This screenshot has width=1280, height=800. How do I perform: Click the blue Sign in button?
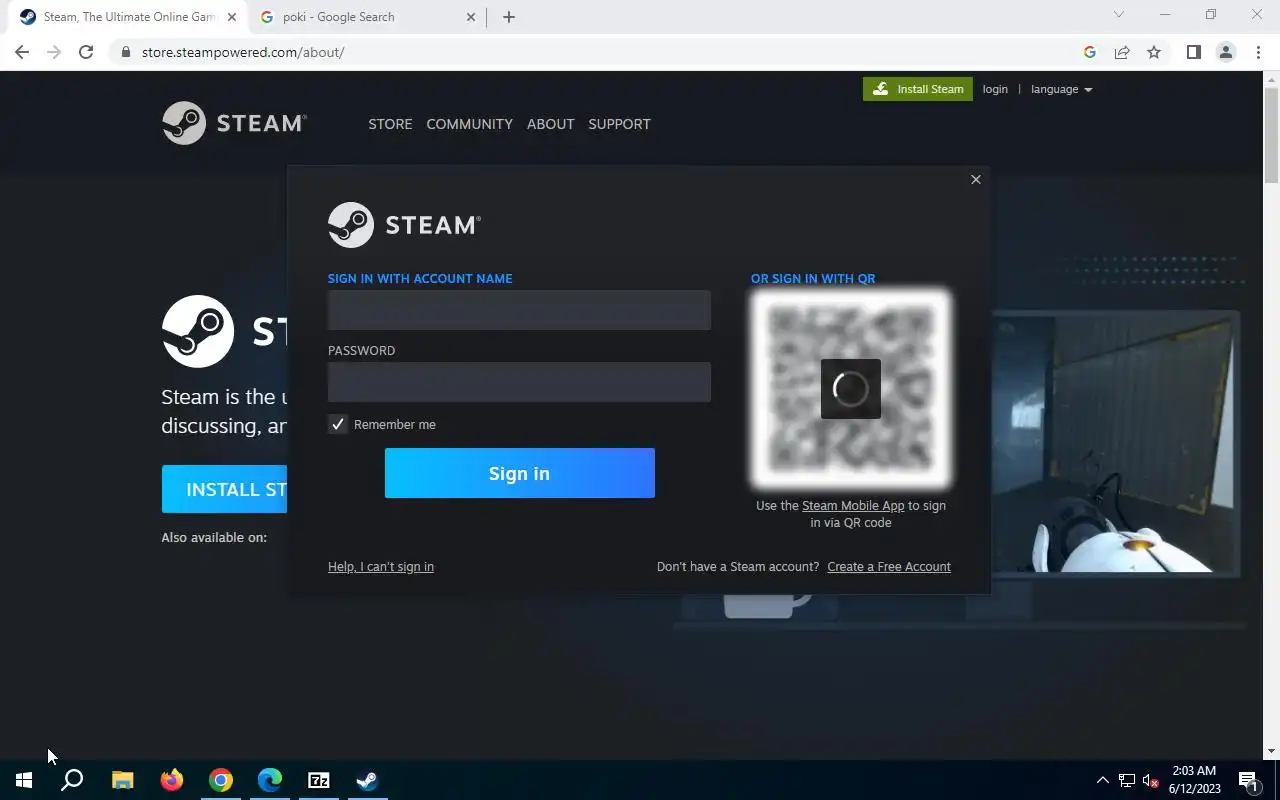[x=520, y=473]
